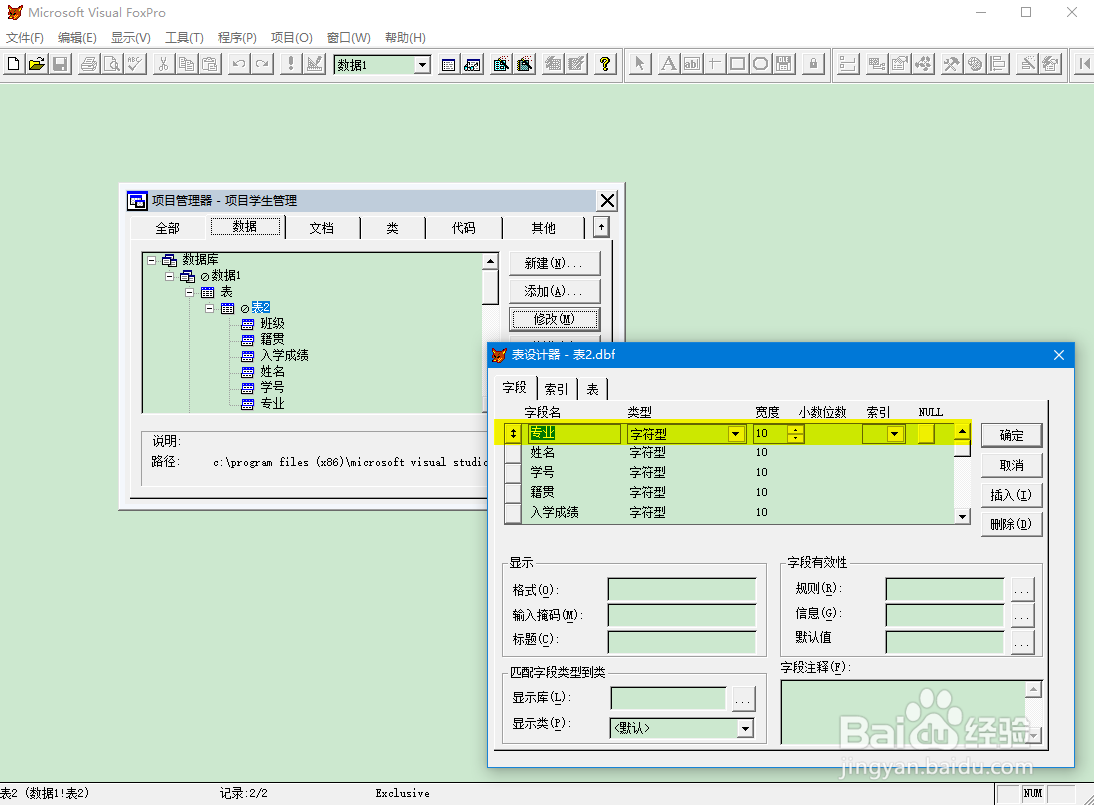Screen dimensions: 1094x805
Task: Click the Open folder toolbar icon
Action: tap(36, 64)
